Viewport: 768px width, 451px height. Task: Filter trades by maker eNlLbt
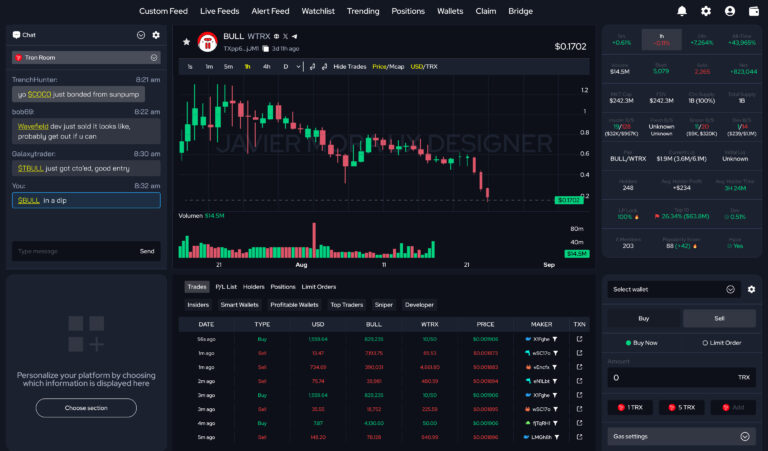coord(555,381)
